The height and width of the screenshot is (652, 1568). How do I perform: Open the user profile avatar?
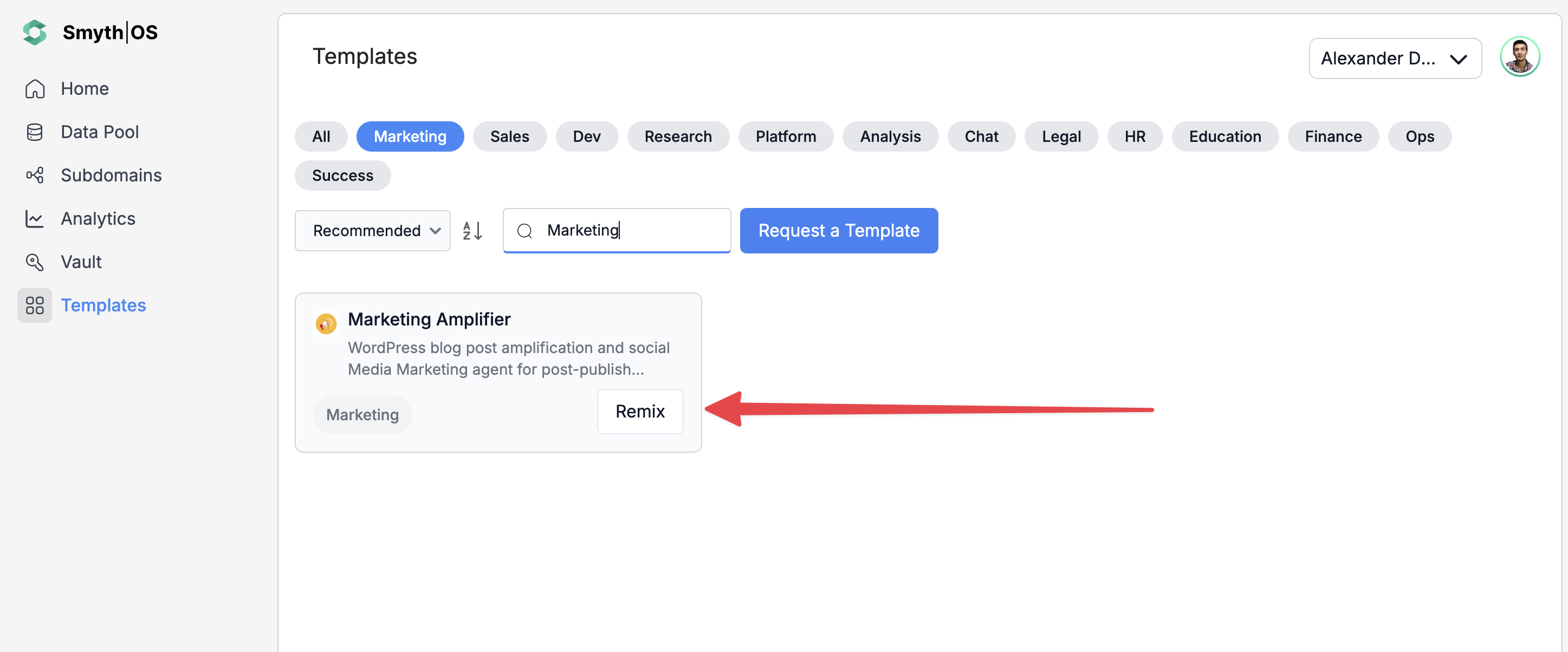pyautogui.click(x=1519, y=57)
